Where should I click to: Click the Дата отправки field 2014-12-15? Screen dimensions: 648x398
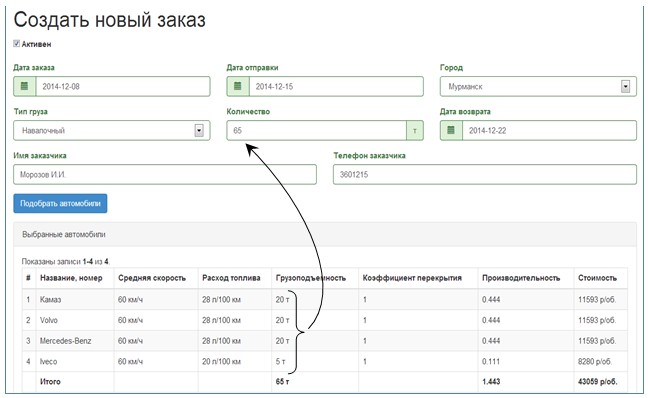click(336, 86)
